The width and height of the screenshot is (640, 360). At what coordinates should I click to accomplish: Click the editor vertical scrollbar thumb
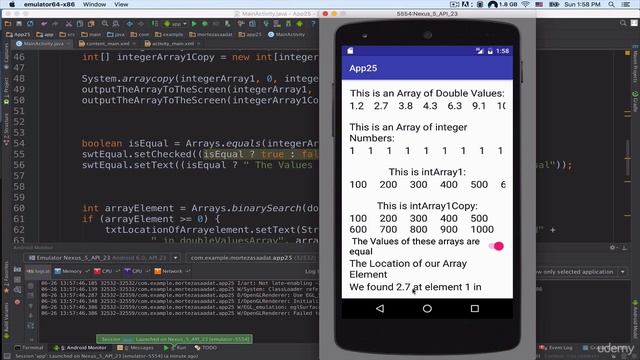[x=628, y=157]
